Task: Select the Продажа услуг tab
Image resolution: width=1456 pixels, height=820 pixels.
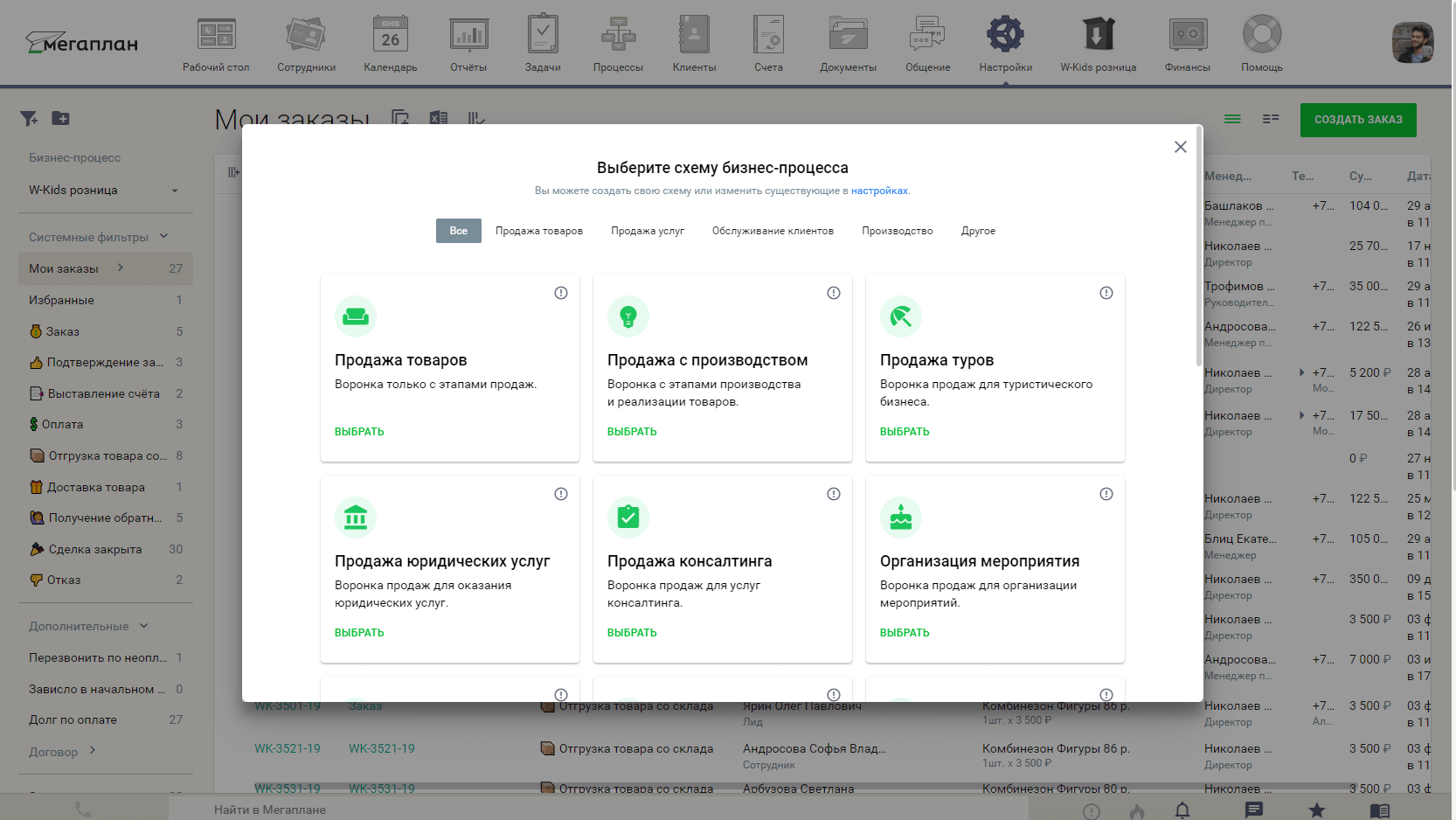Action: pos(648,231)
